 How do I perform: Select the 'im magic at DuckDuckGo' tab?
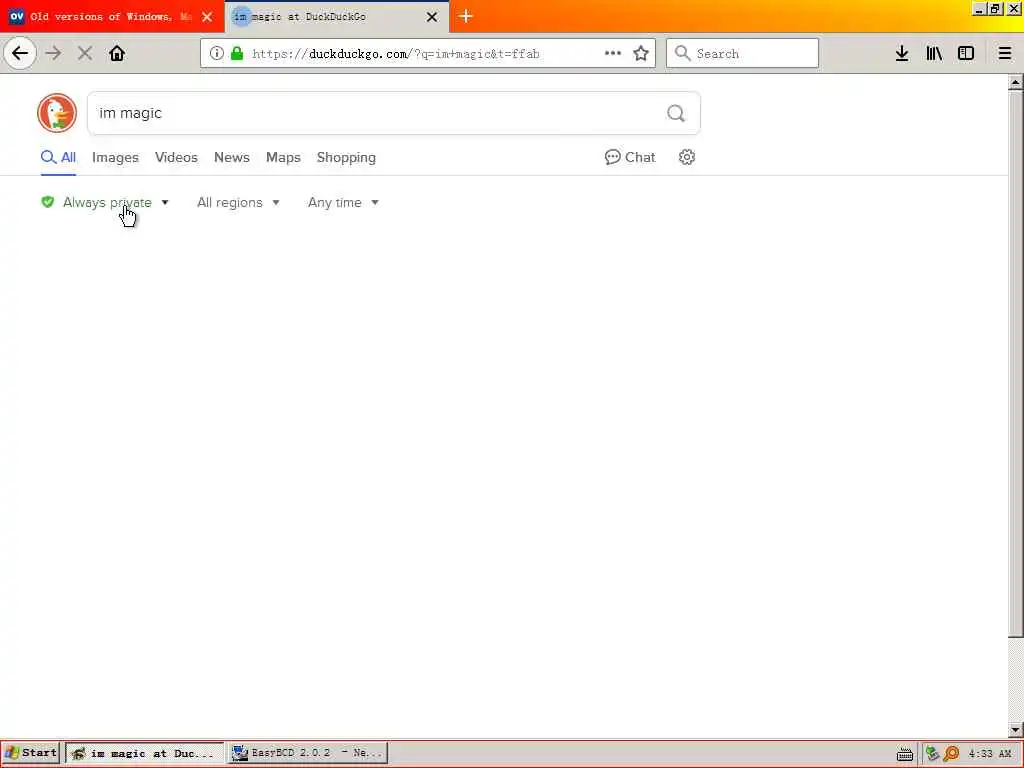(x=337, y=16)
